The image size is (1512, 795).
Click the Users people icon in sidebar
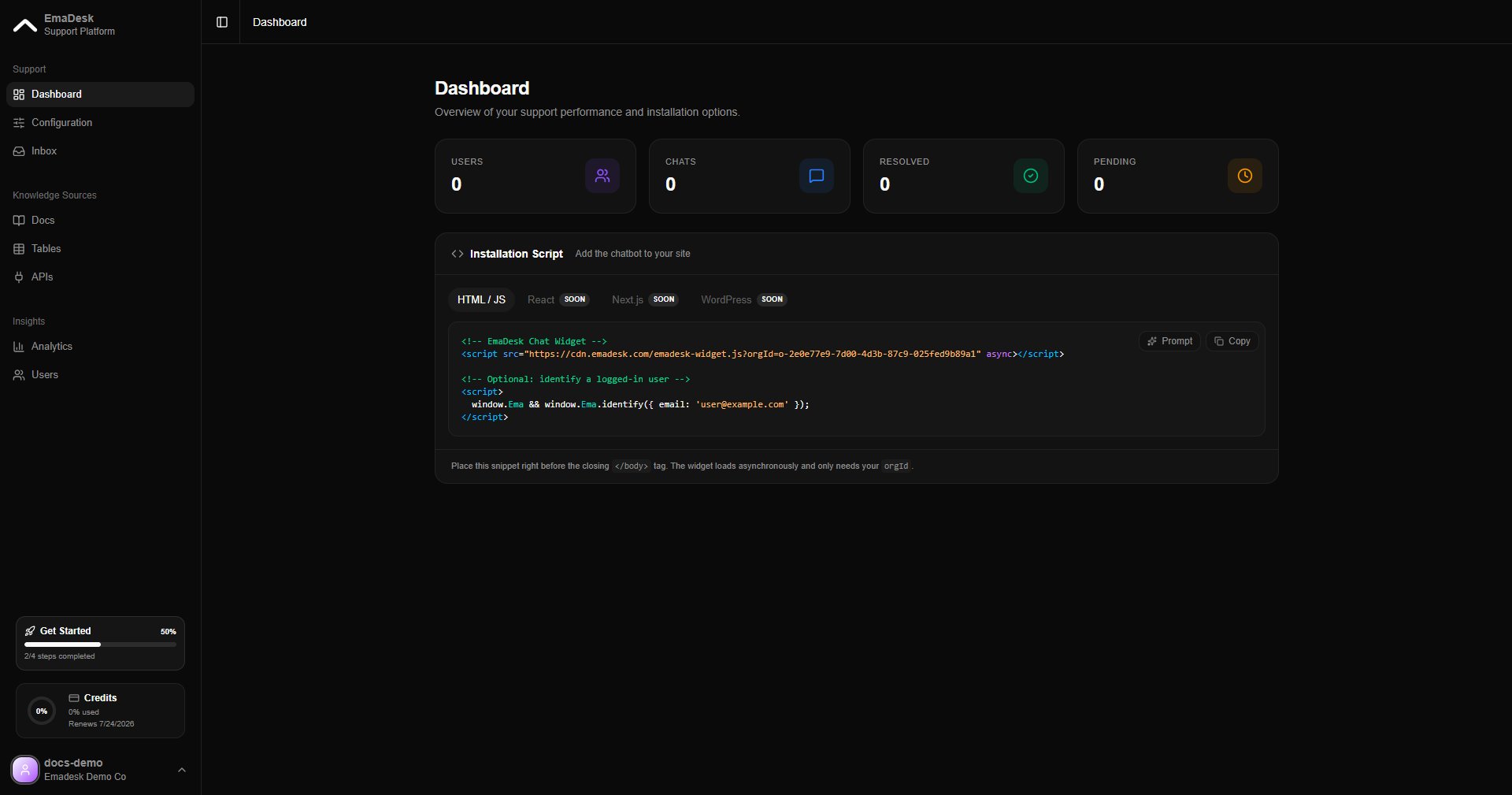pos(19,375)
